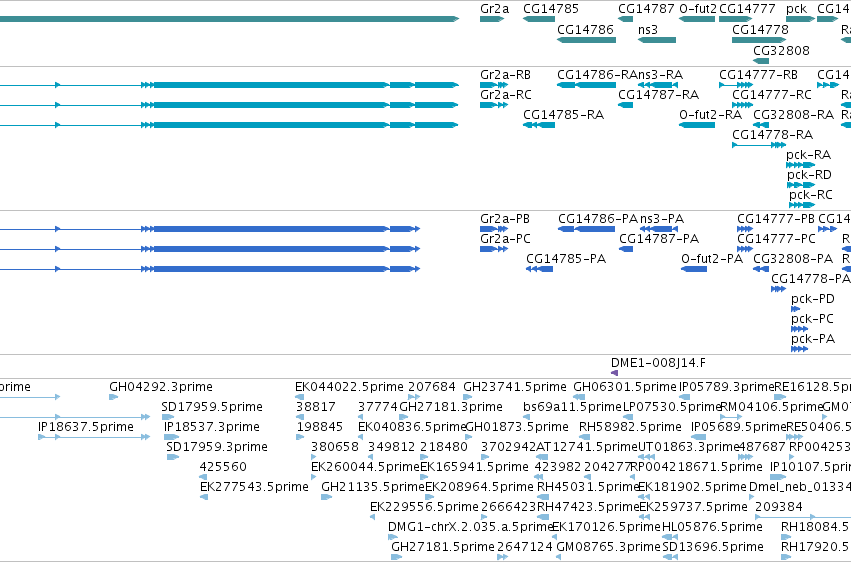
Task: Select the CG14778-PA protein feature
Action: click(779, 289)
